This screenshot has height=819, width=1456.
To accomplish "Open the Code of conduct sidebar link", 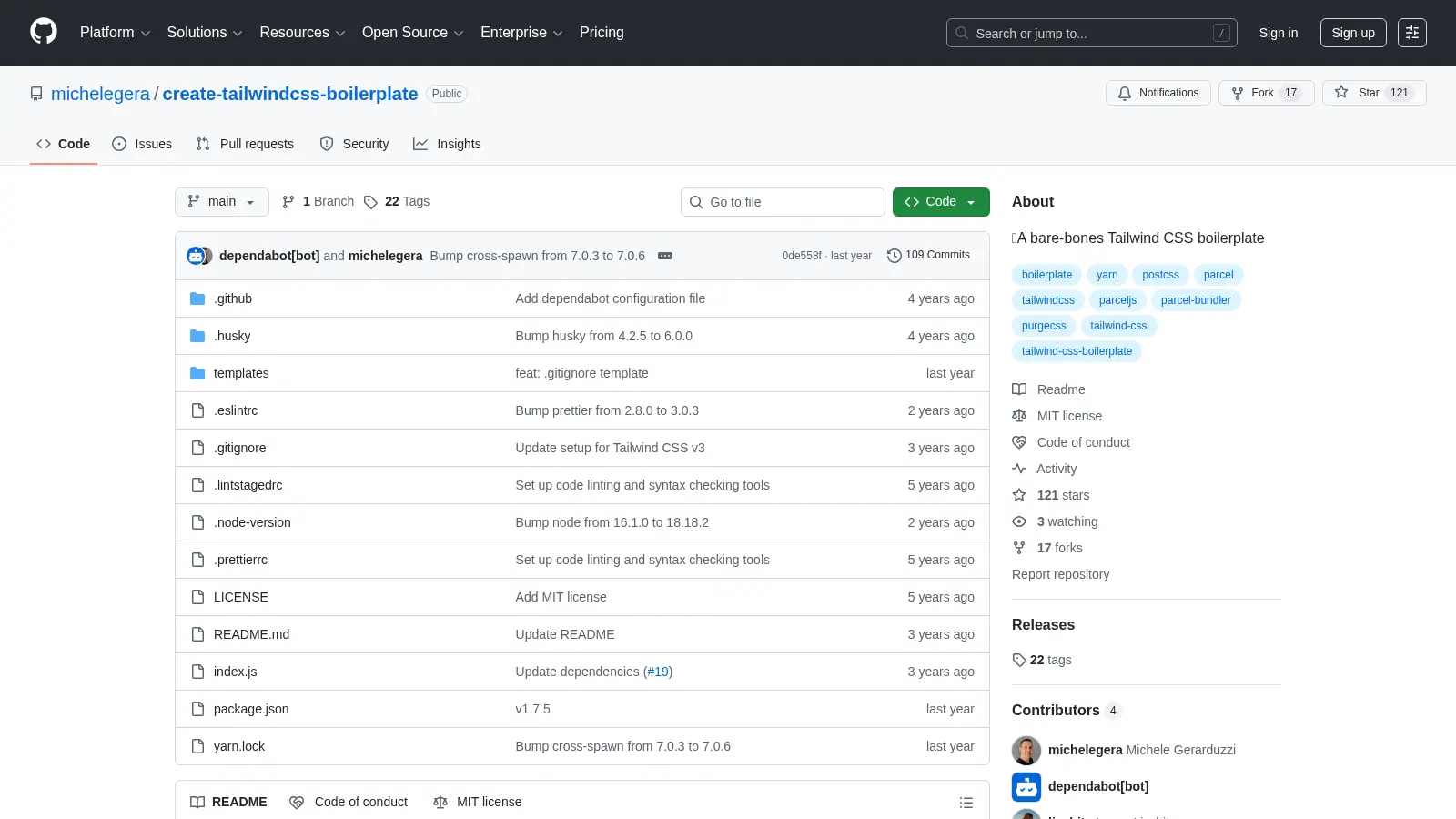I will click(1071, 442).
